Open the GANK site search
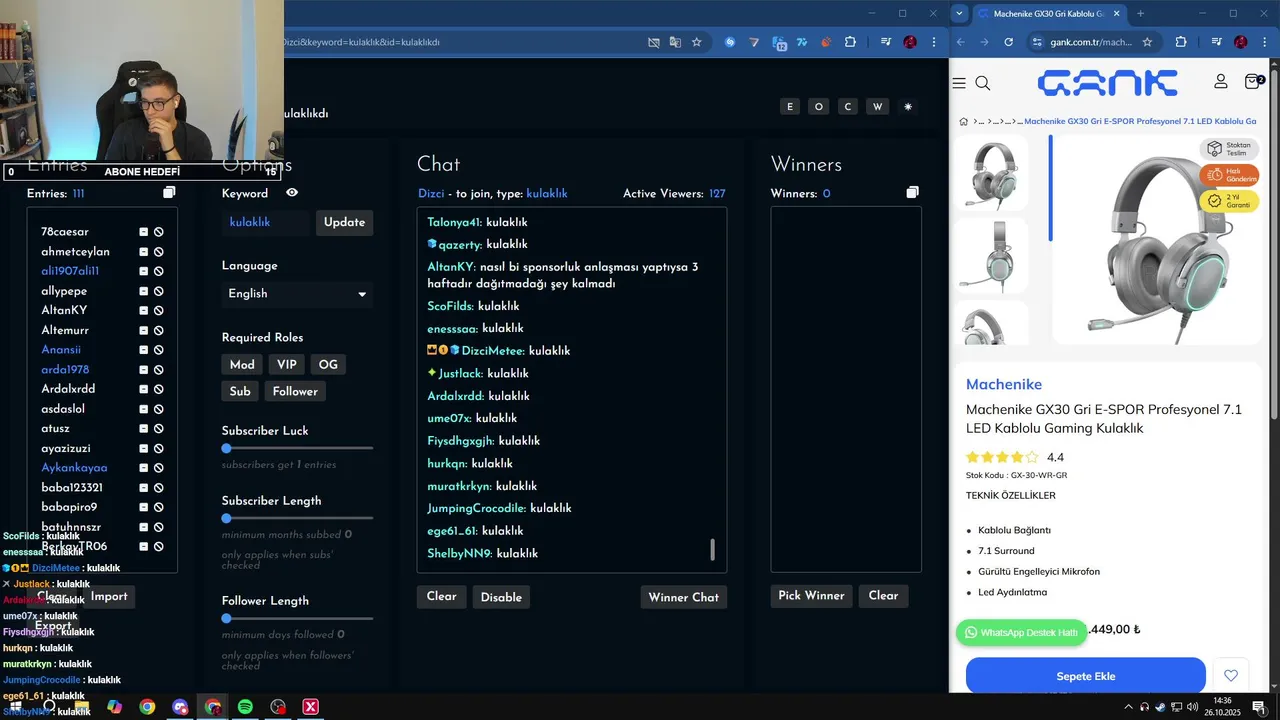The image size is (1280, 720). tap(983, 83)
